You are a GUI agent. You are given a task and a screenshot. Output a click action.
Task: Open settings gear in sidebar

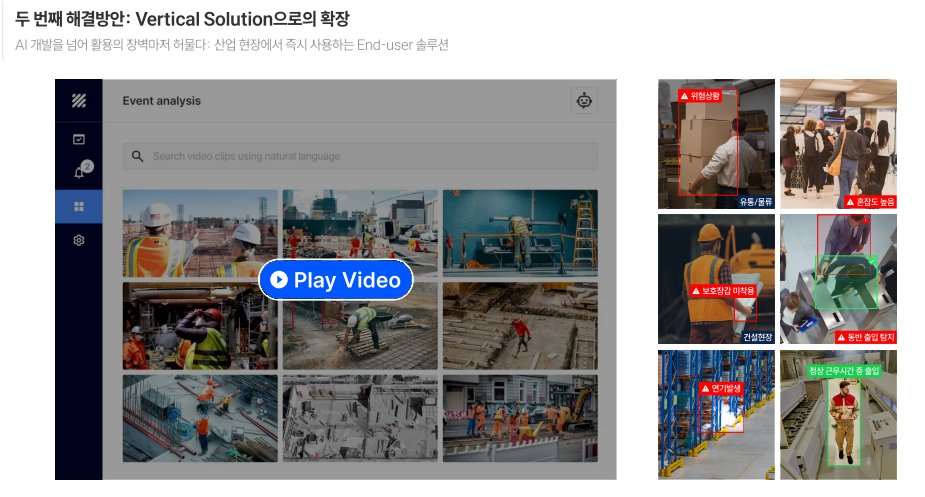click(79, 240)
